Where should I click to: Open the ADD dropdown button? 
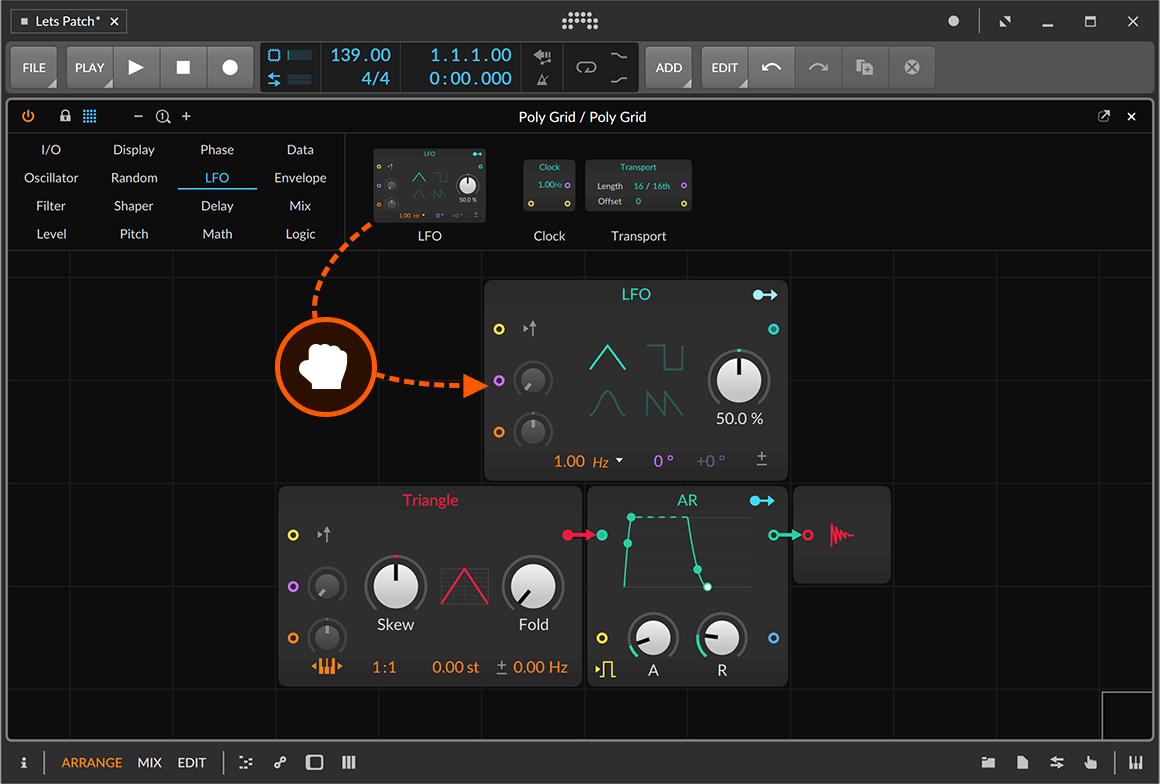[x=668, y=68]
